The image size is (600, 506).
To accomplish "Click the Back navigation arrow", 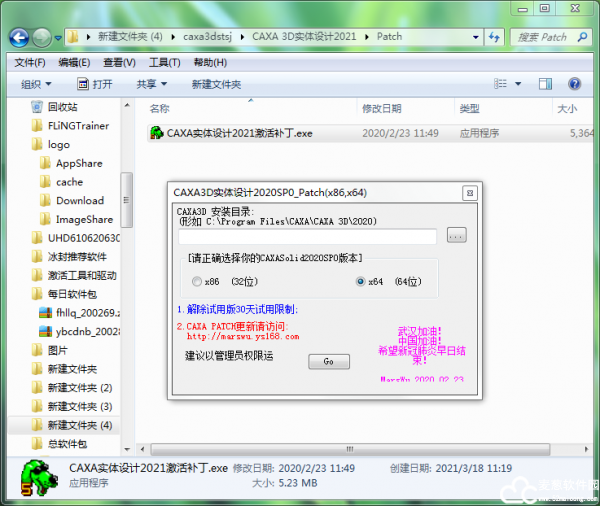I will coord(19,38).
